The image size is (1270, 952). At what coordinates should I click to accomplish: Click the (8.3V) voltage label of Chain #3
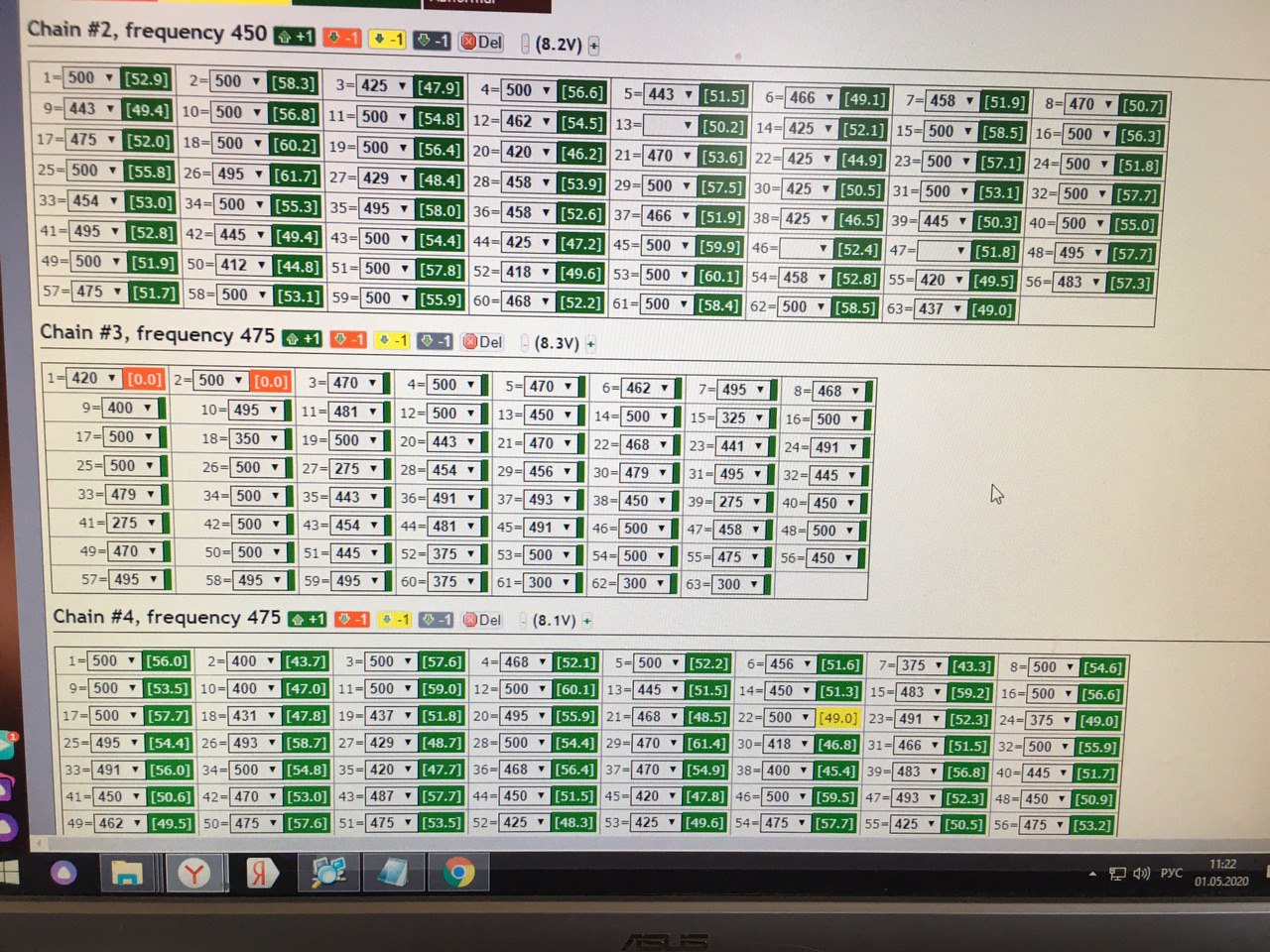(x=557, y=343)
